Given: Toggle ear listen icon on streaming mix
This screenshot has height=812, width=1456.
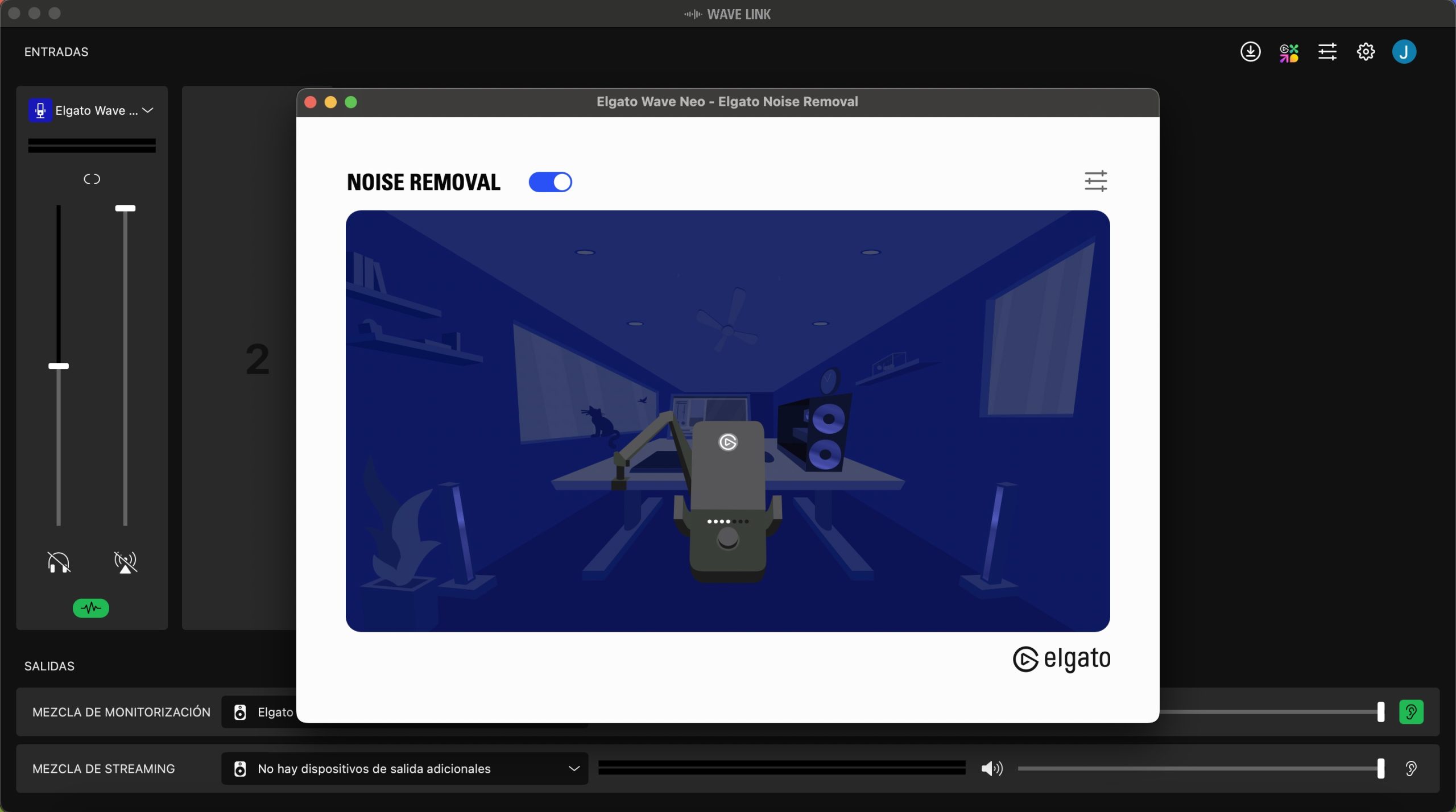Looking at the screenshot, I should click(1411, 769).
